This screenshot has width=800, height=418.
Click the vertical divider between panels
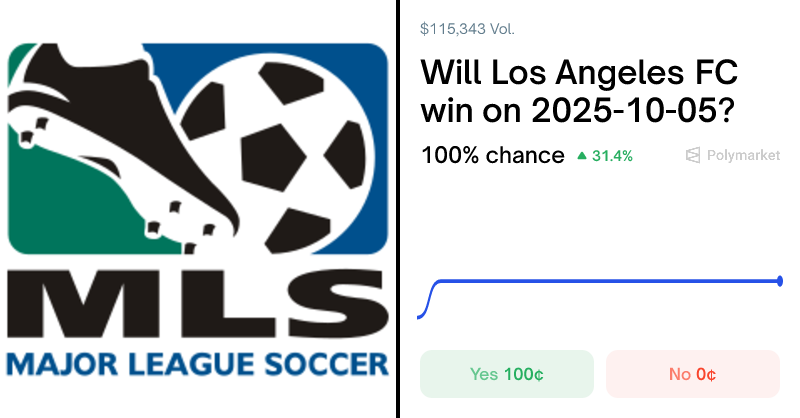click(x=399, y=209)
